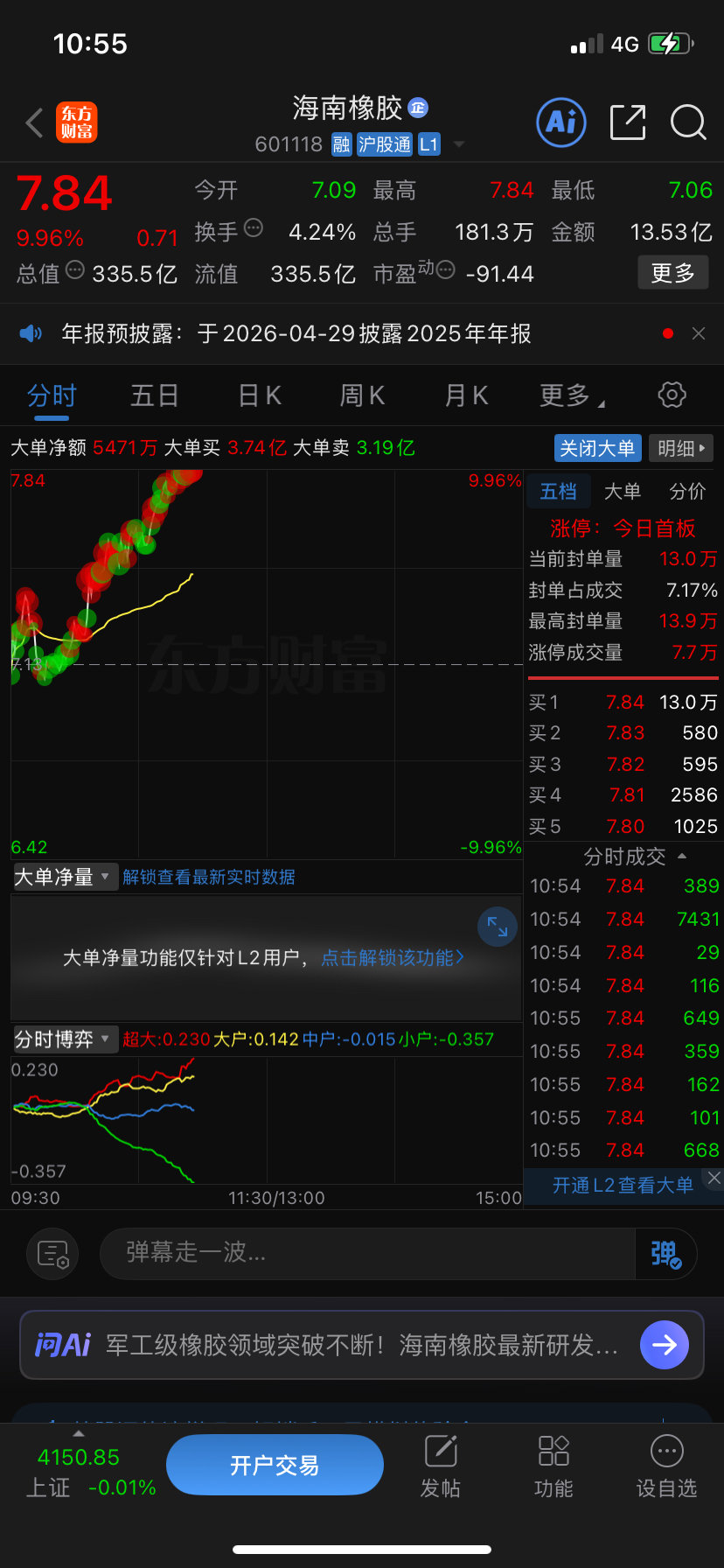Open chart settings gear icon
This screenshot has width=724, height=1568.
coord(672,395)
